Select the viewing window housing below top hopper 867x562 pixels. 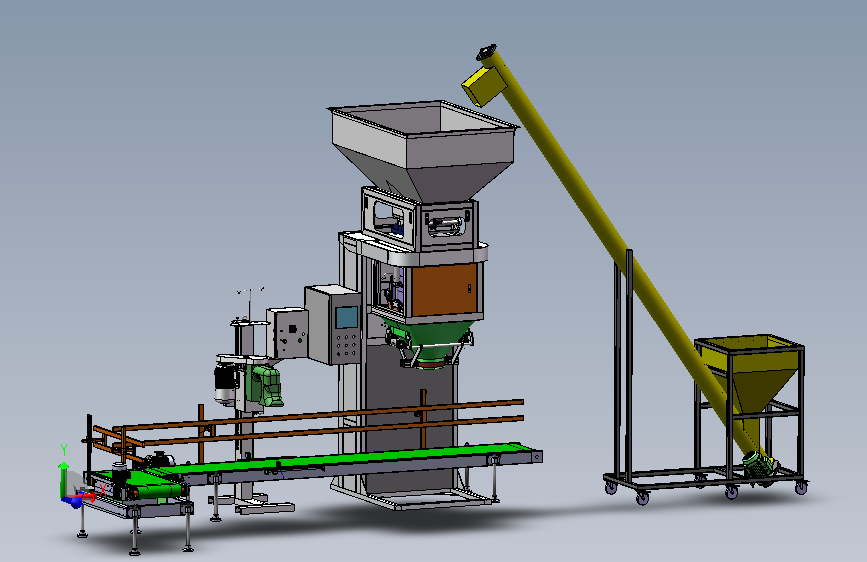(420, 220)
